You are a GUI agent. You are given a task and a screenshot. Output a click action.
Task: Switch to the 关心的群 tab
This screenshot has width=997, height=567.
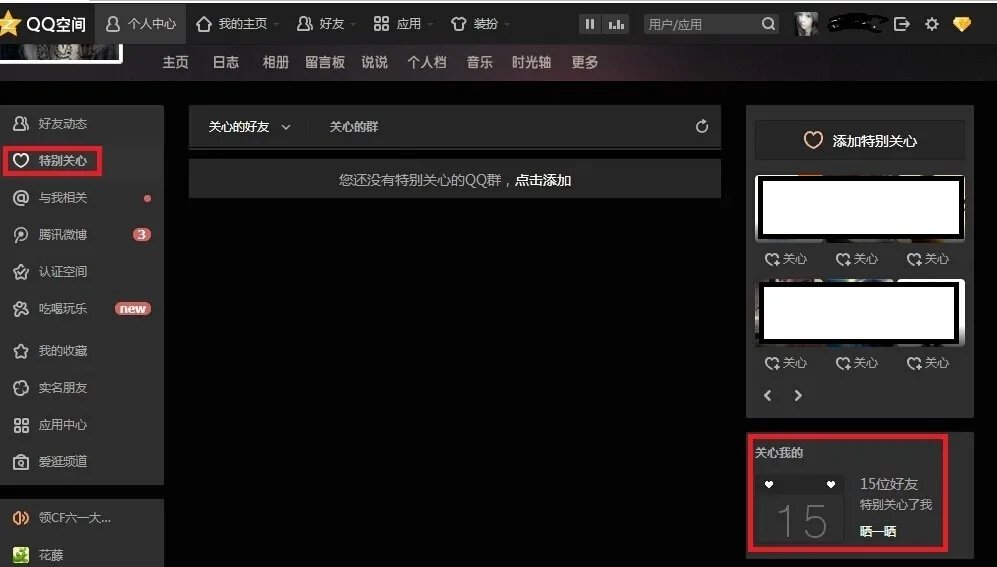[354, 127]
